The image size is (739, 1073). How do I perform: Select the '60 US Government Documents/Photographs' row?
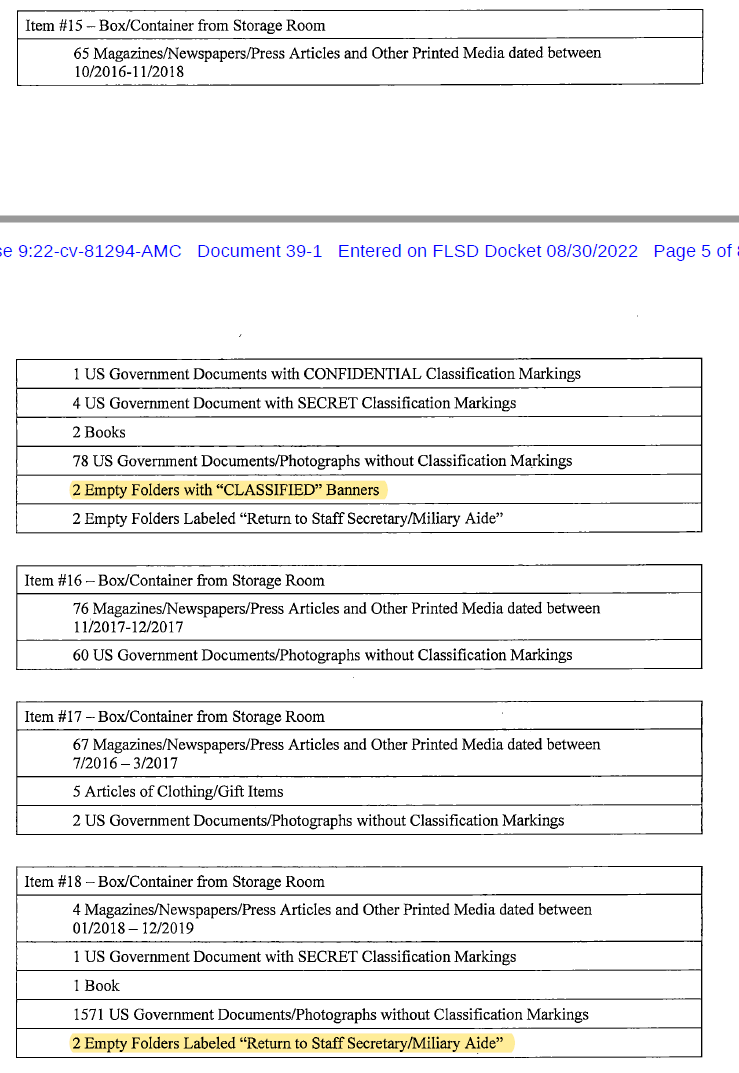359,655
